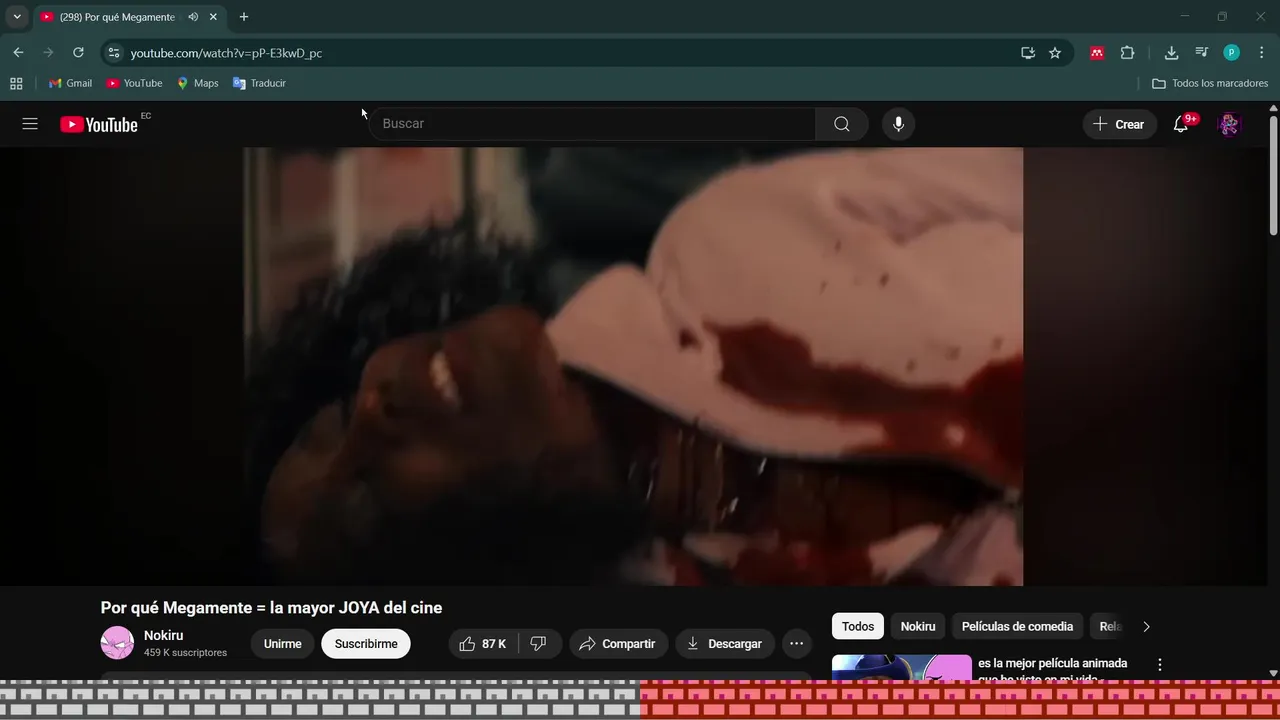The width and height of the screenshot is (1280, 720).
Task: Open Gmail bookmark
Action: click(x=70, y=83)
